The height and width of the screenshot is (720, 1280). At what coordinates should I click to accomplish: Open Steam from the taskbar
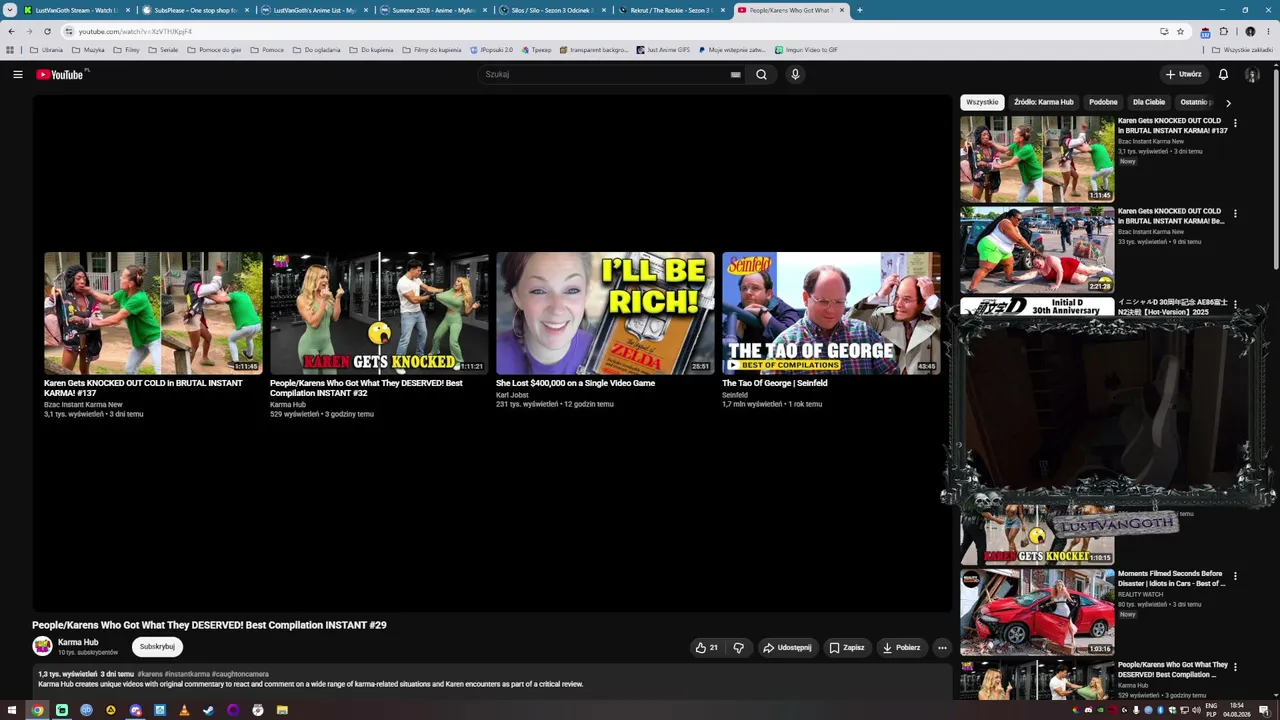(209, 710)
